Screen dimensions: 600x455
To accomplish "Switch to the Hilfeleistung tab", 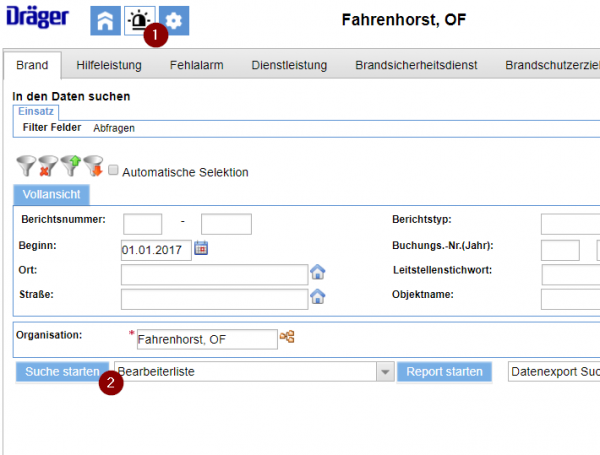I will [109, 65].
